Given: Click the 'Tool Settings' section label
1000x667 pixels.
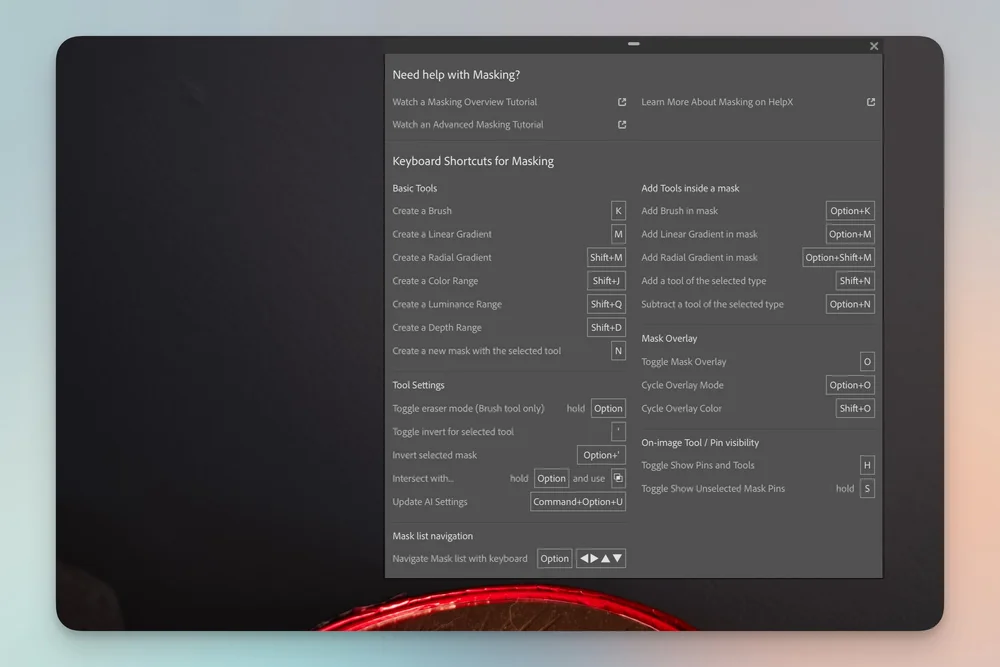Looking at the screenshot, I should [x=418, y=385].
